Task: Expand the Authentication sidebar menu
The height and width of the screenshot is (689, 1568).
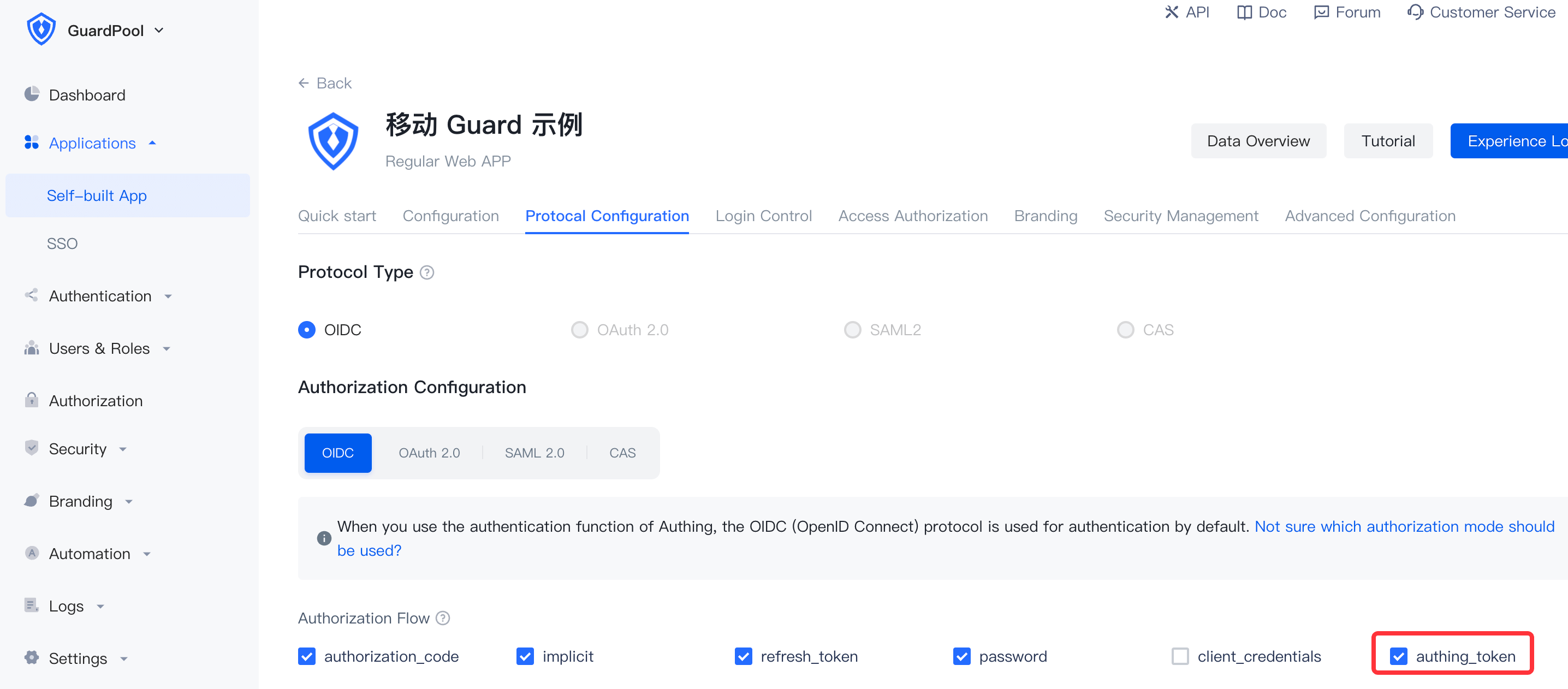Action: [100, 296]
